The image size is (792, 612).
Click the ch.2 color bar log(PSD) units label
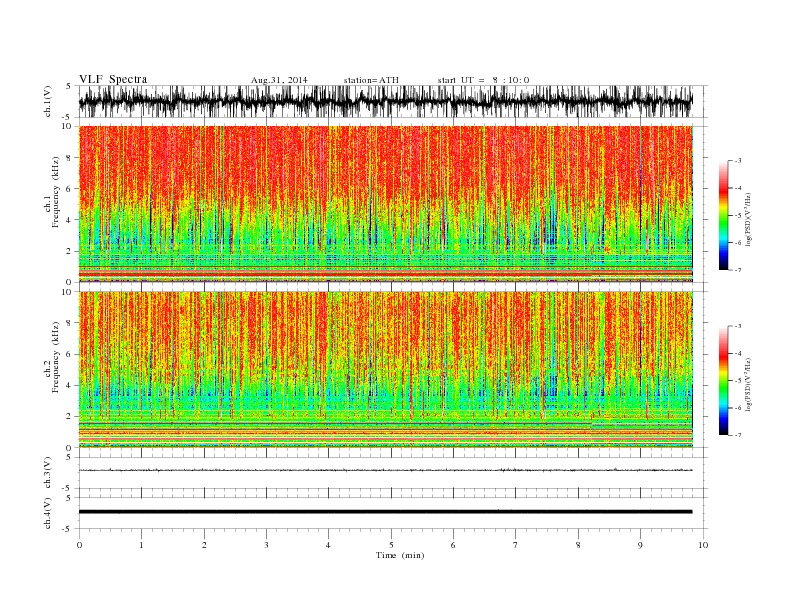pyautogui.click(x=750, y=384)
